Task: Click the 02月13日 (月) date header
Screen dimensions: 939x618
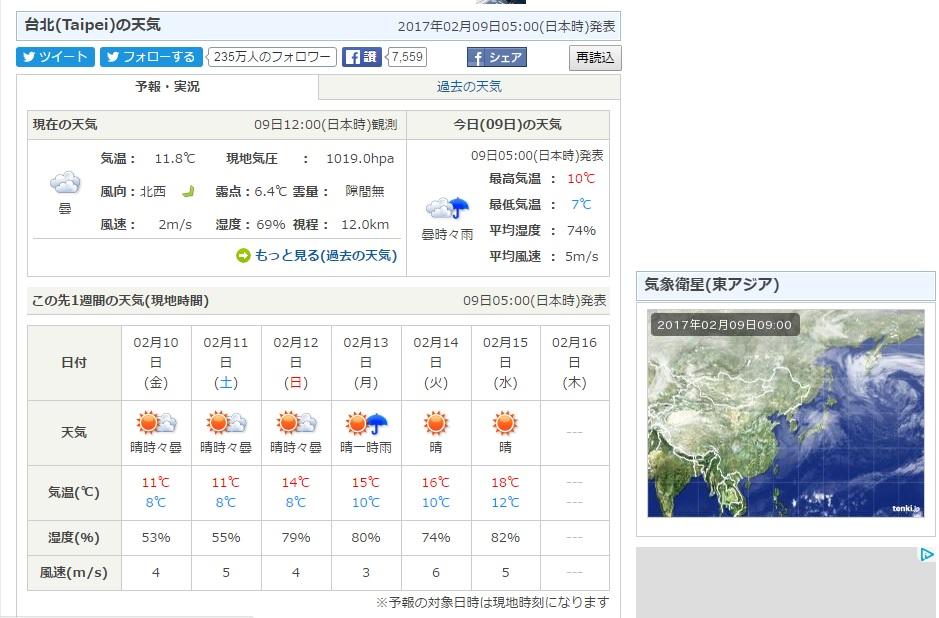Action: pos(366,363)
